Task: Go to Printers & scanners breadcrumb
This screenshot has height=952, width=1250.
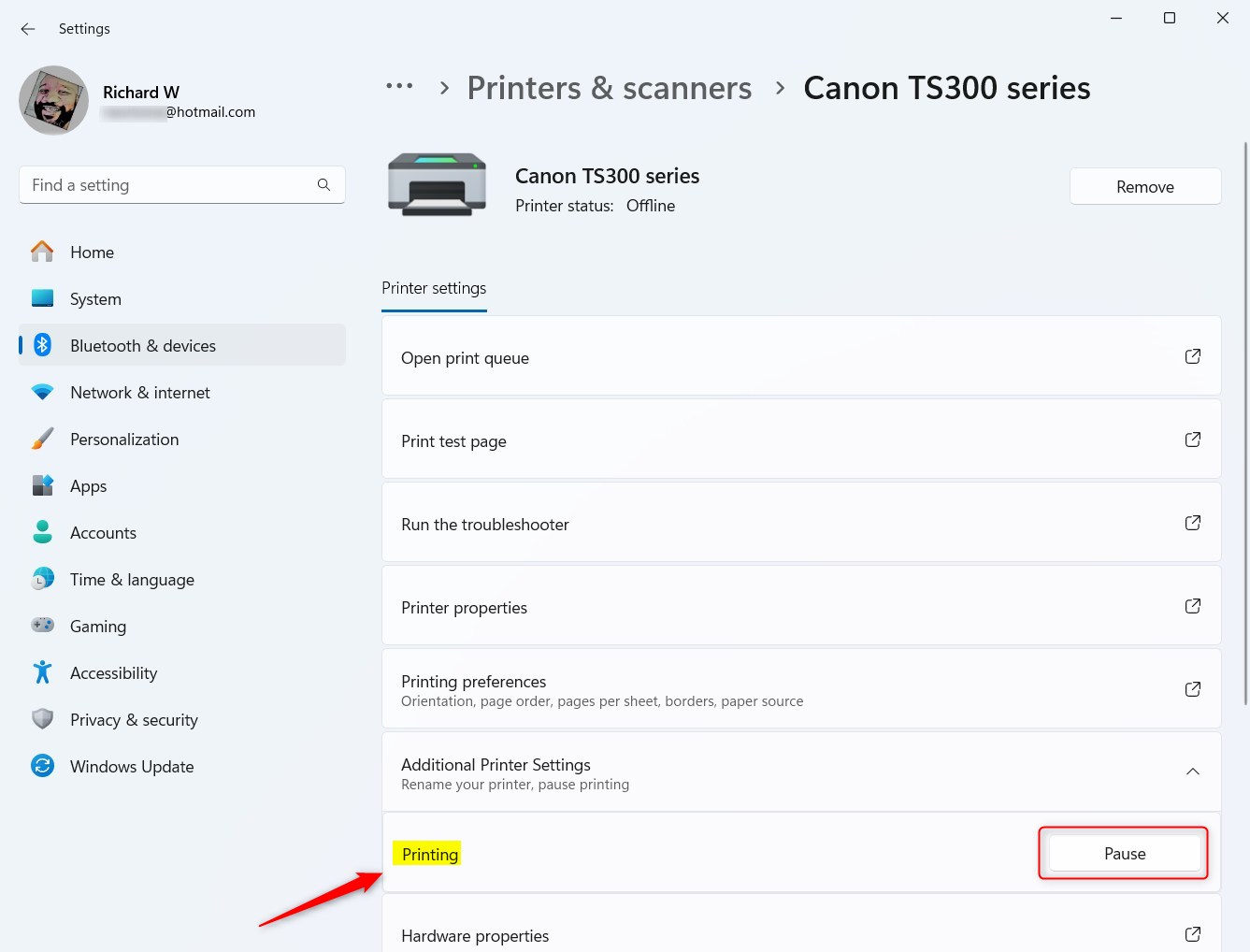Action: click(x=609, y=88)
